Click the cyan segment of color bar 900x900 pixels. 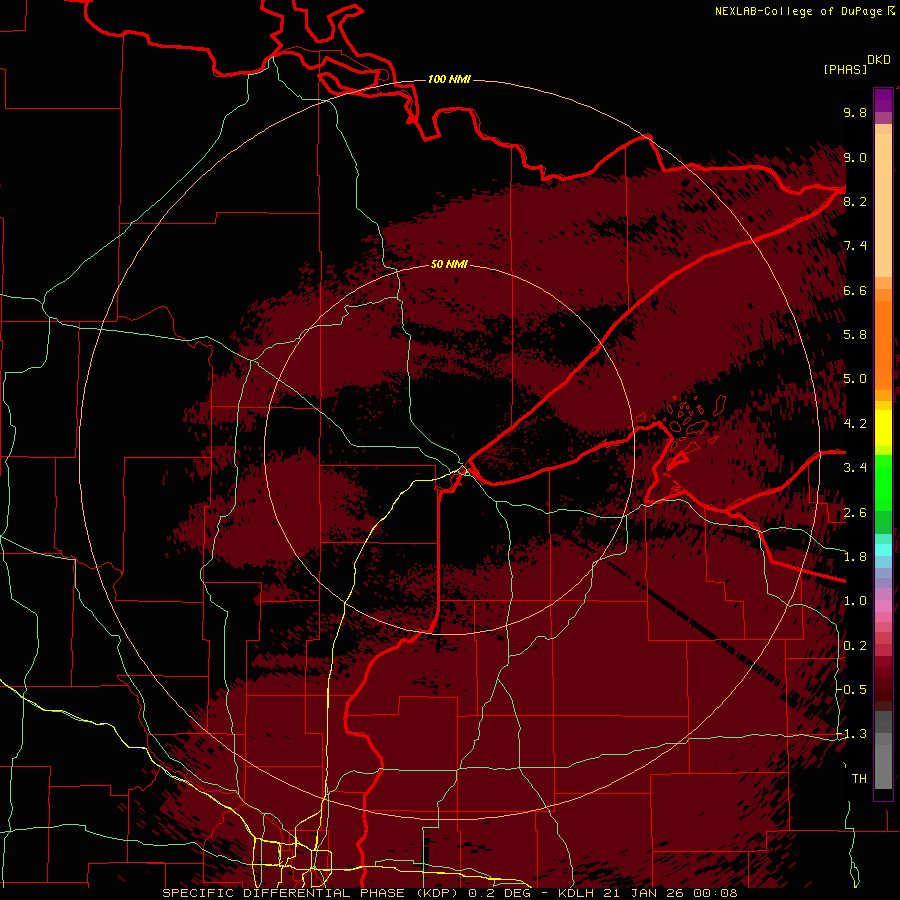click(883, 549)
